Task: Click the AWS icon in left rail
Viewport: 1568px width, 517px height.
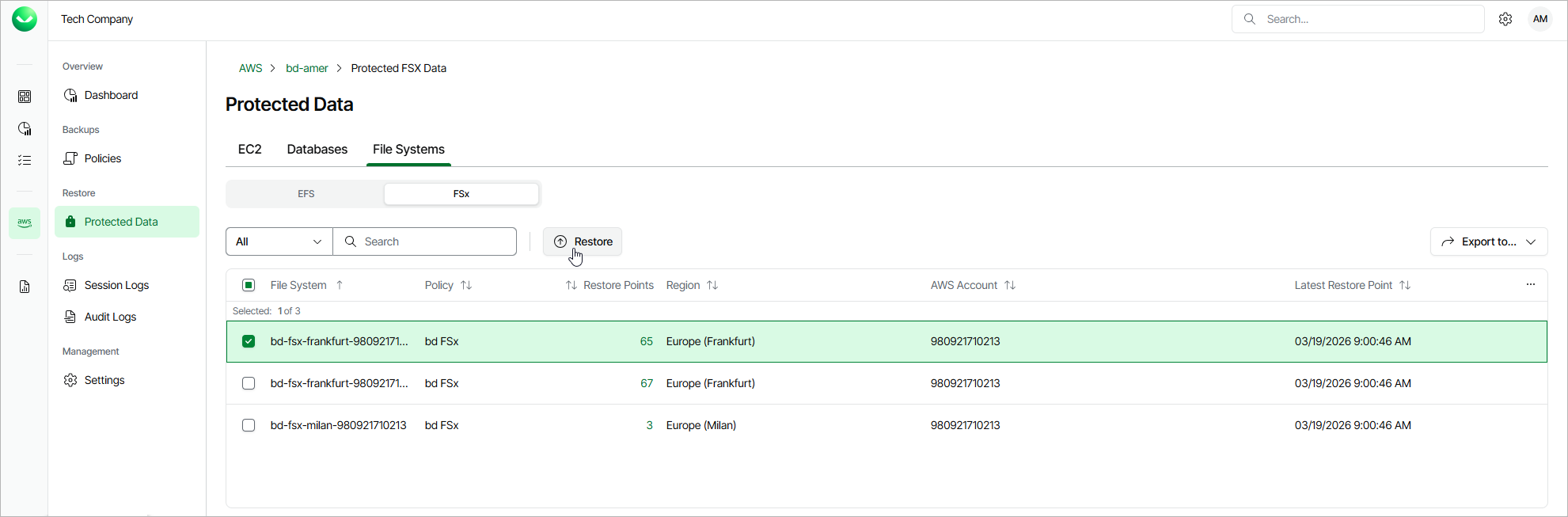Action: pyautogui.click(x=25, y=223)
